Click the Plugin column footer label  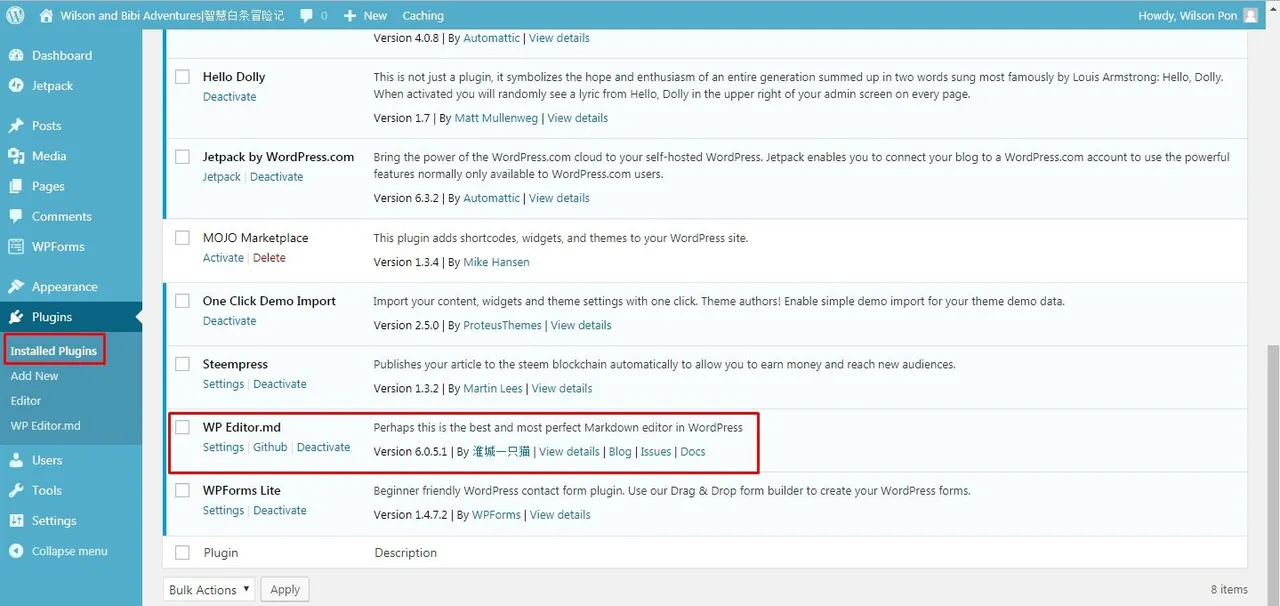pyautogui.click(x=220, y=552)
